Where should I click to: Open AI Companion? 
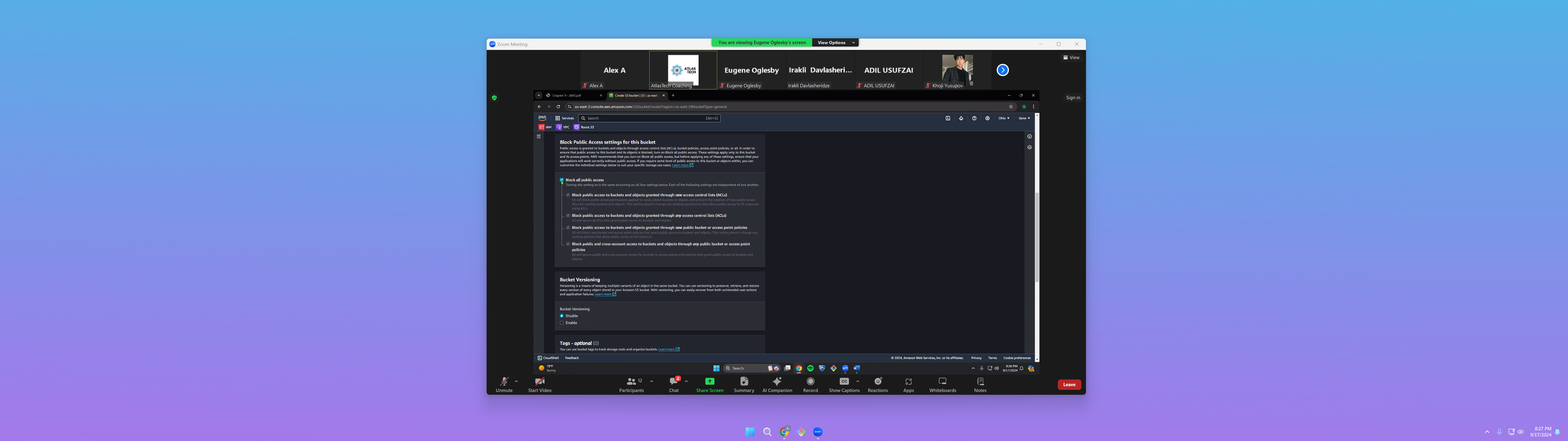(x=777, y=382)
